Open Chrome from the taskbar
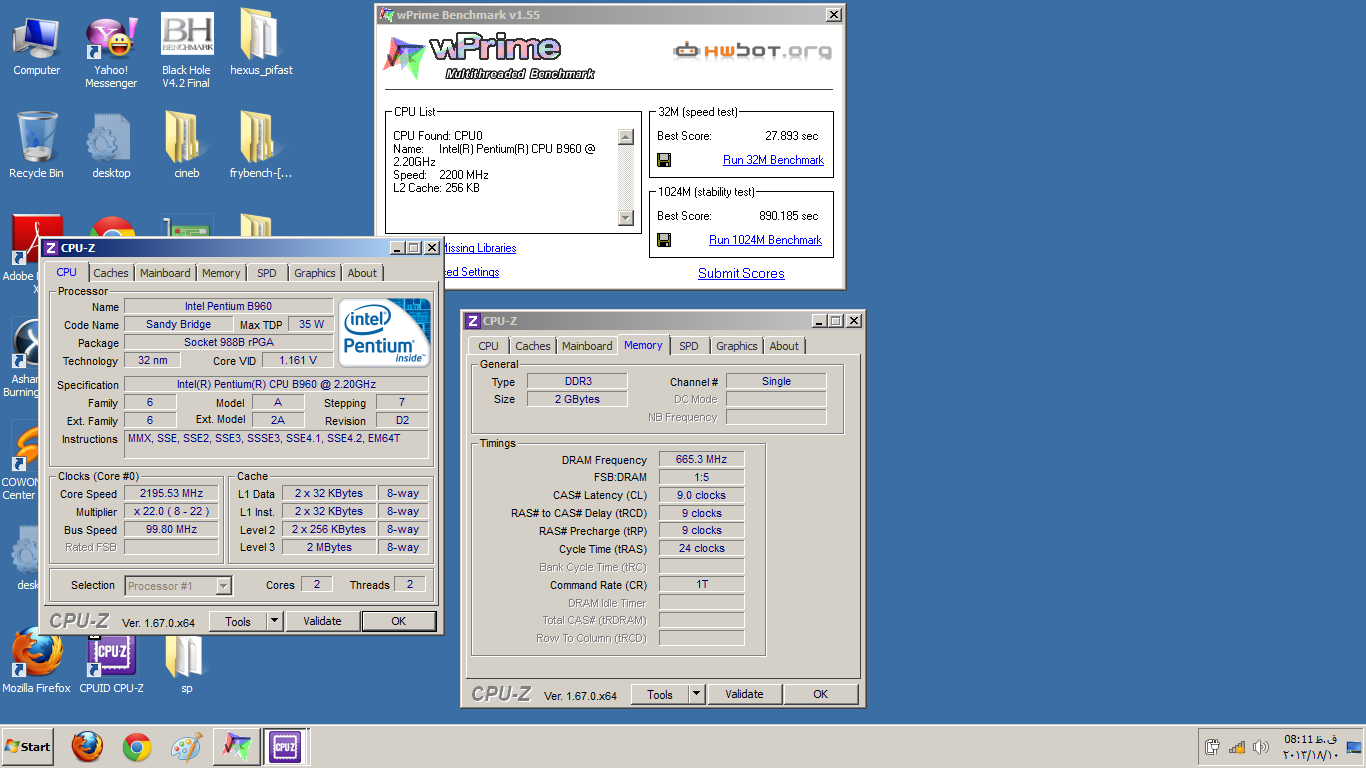 [x=137, y=747]
